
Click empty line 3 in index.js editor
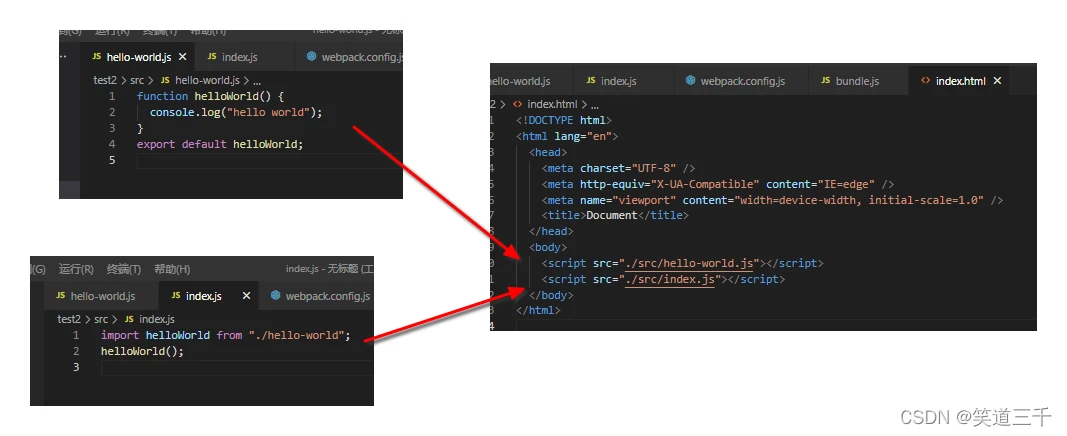click(236, 367)
